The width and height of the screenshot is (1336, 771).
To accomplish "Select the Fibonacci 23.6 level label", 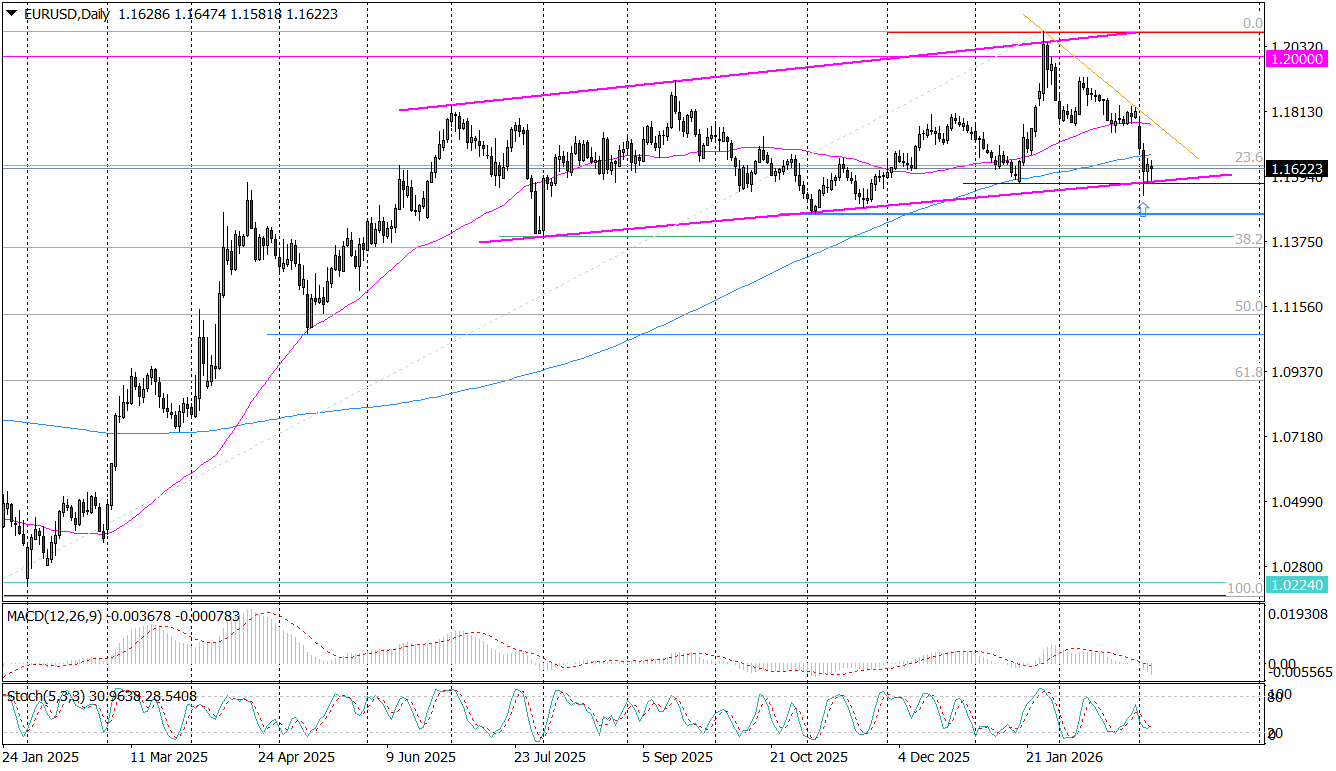I will point(1247,158).
